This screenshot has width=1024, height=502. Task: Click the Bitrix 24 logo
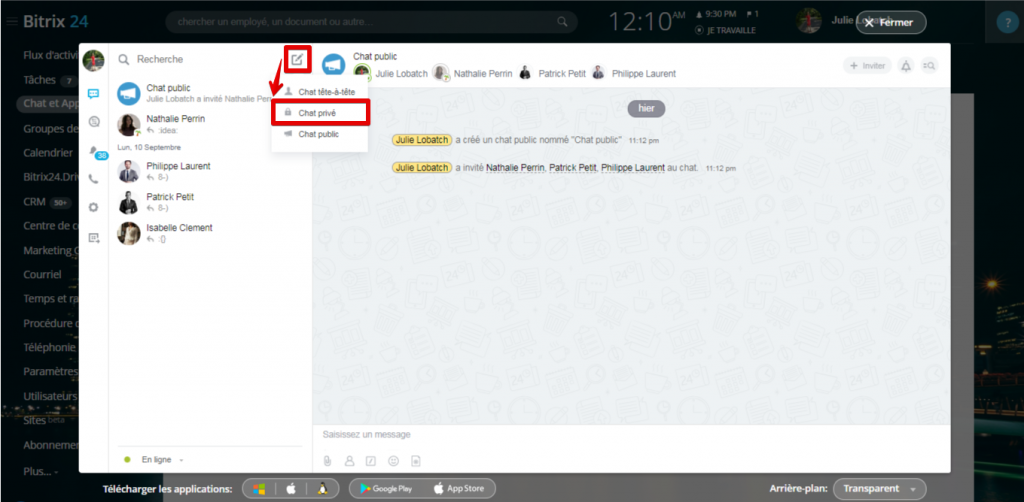56,22
